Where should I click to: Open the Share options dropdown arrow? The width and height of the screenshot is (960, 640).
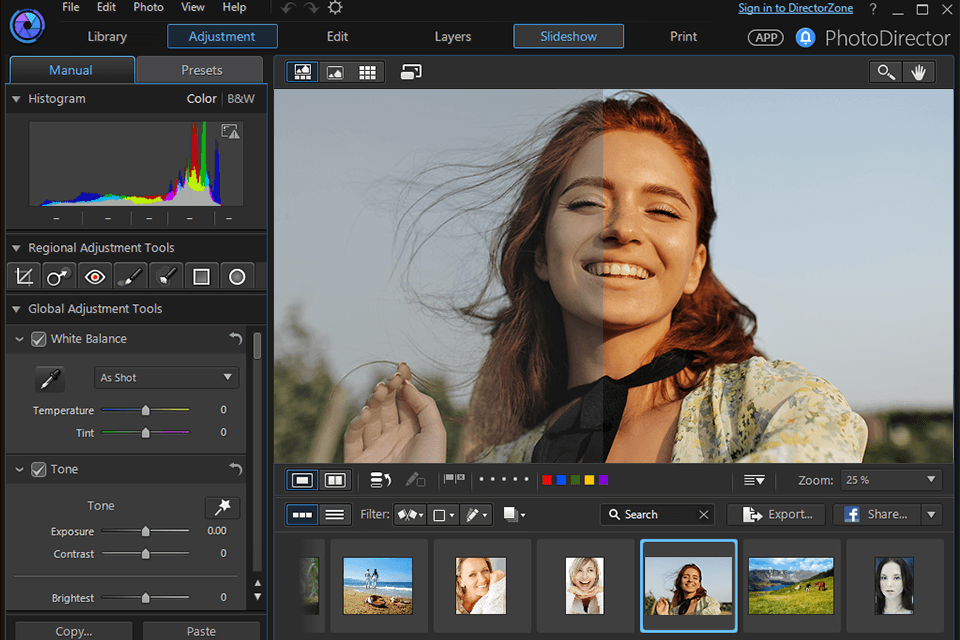(931, 514)
